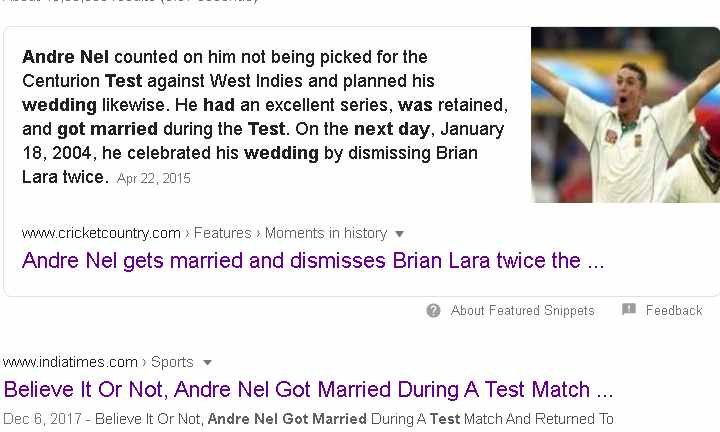Image resolution: width=720 pixels, height=432 pixels.
Task: Select the Moments in history breadcrumb
Action: (325, 233)
